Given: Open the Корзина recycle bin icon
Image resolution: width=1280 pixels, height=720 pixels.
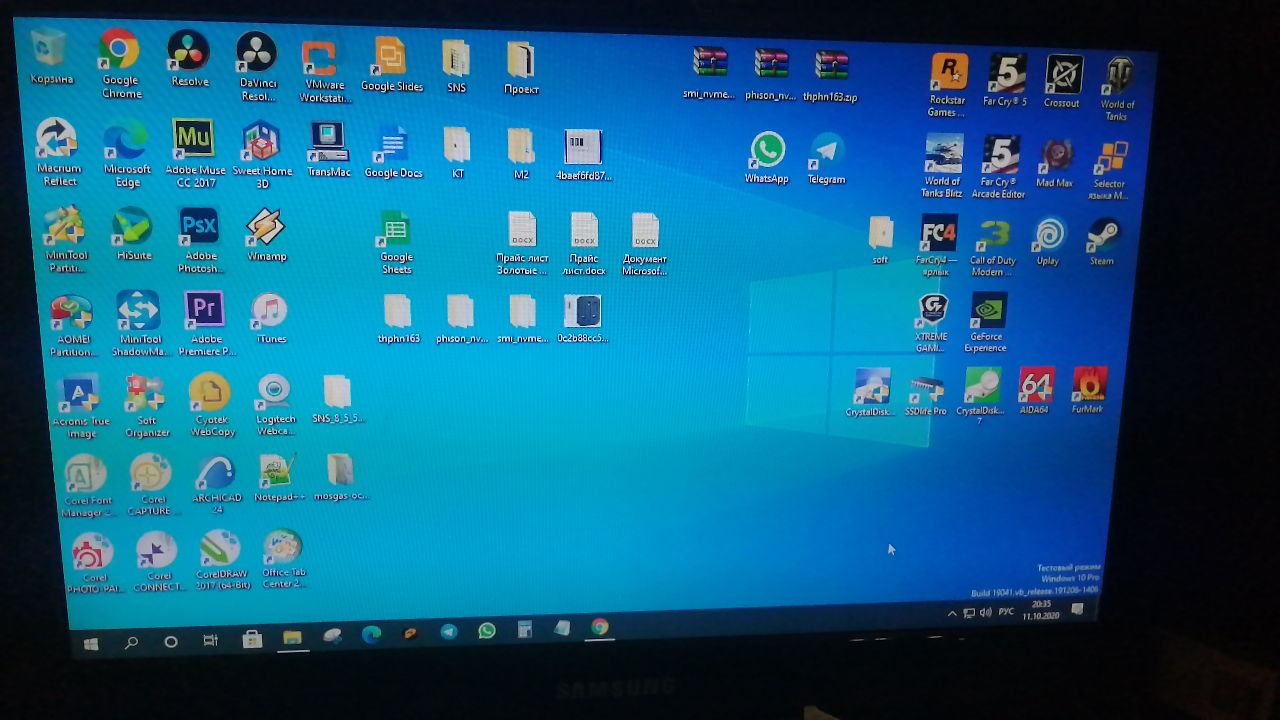Looking at the screenshot, I should 50,56.
